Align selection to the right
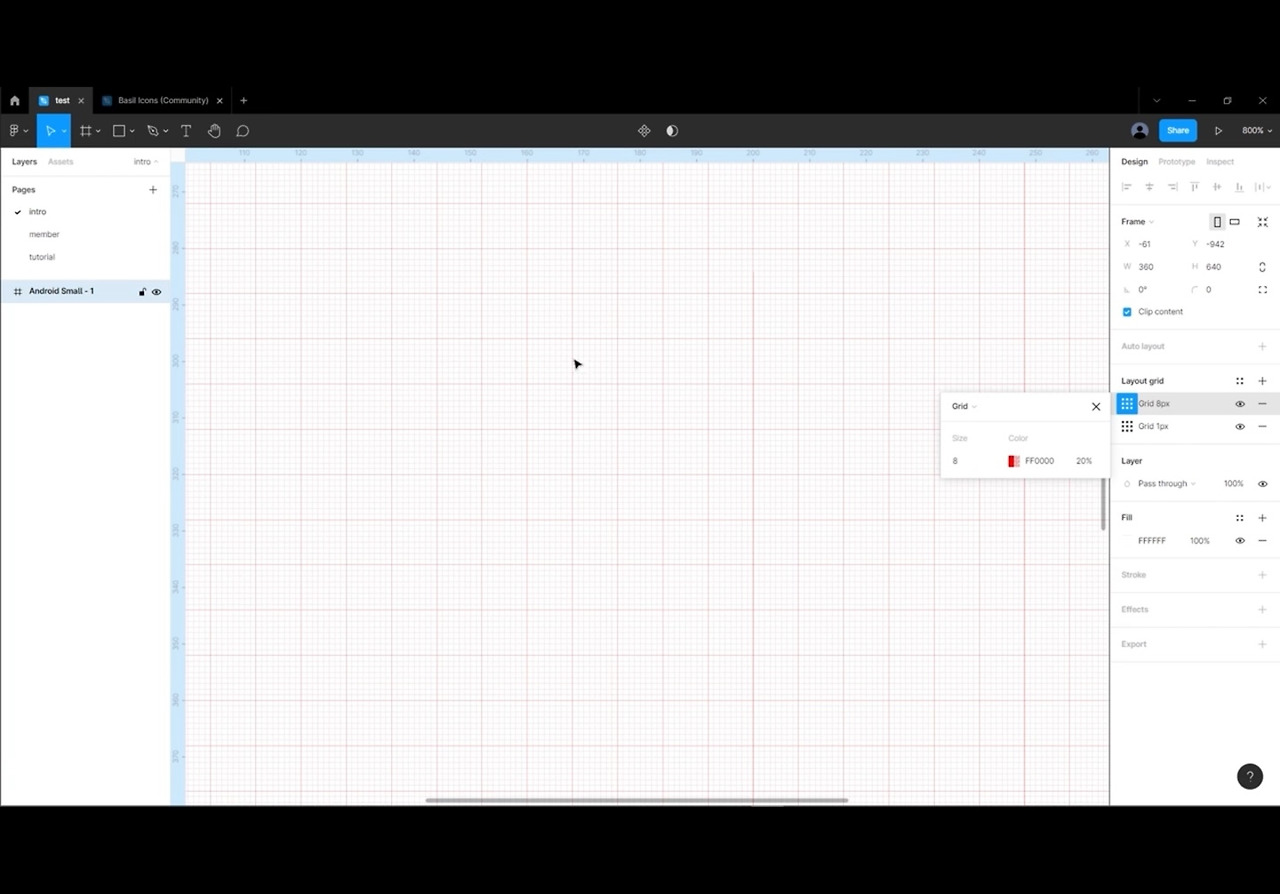 click(x=1172, y=187)
